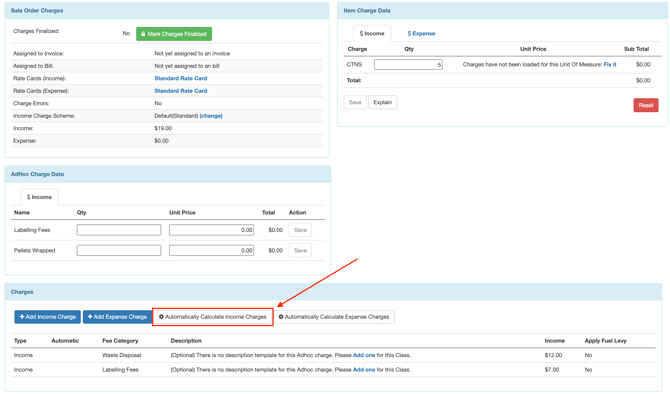The image size is (670, 394).
Task: Click Add Income Charge button
Action: (47, 317)
